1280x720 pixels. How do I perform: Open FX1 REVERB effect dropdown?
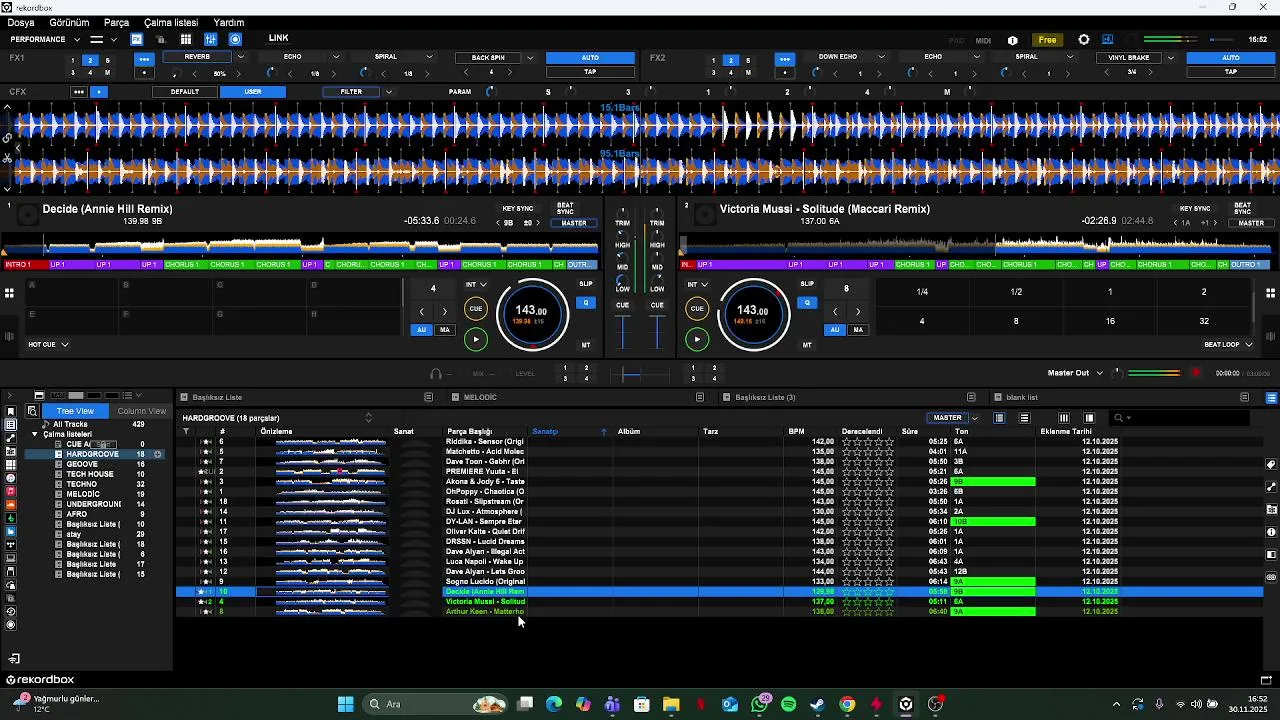(240, 57)
